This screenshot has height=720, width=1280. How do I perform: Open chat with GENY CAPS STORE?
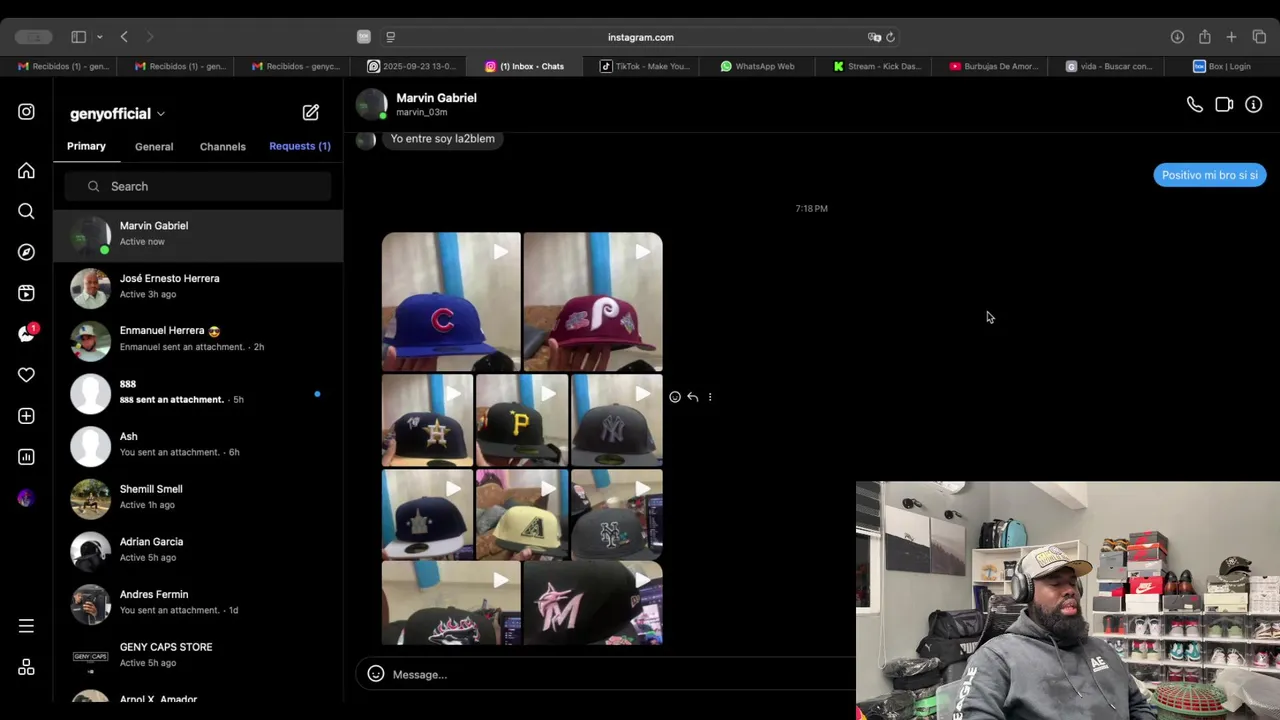pyautogui.click(x=198, y=657)
